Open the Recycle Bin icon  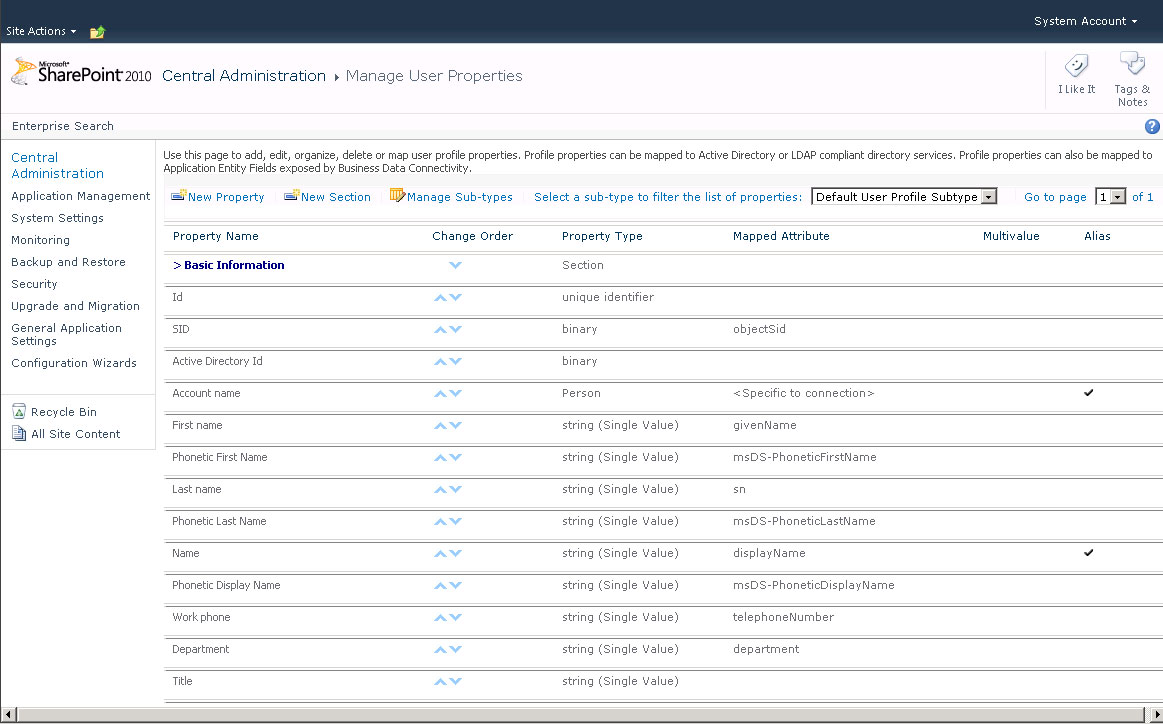[19, 412]
